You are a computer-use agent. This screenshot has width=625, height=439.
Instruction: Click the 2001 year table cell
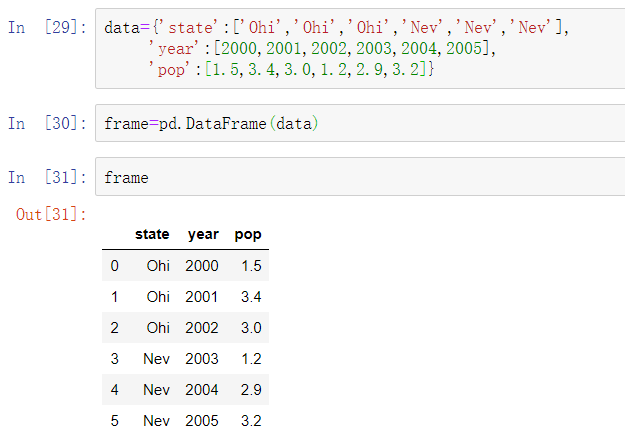coord(201,297)
